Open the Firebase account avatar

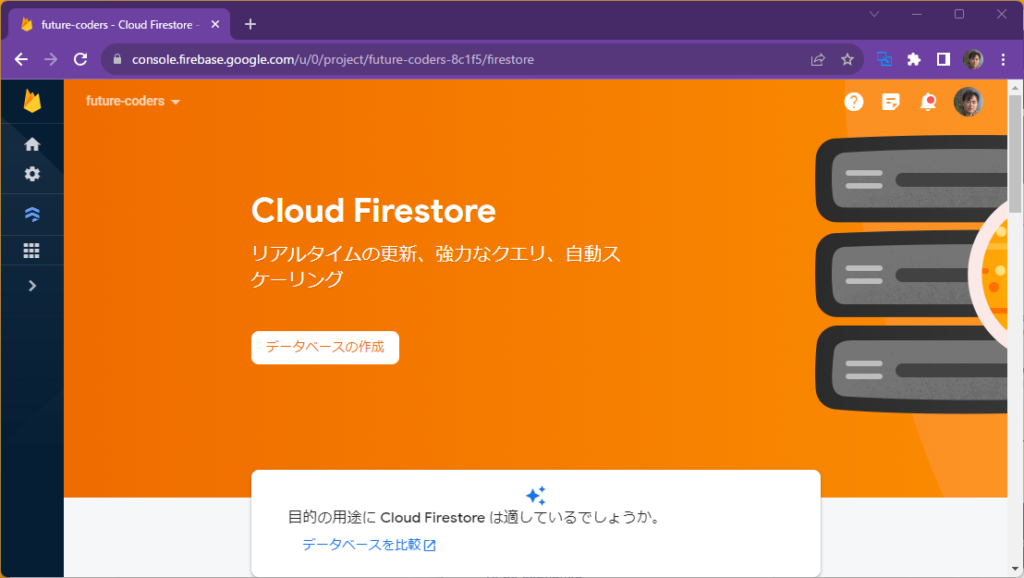[968, 102]
